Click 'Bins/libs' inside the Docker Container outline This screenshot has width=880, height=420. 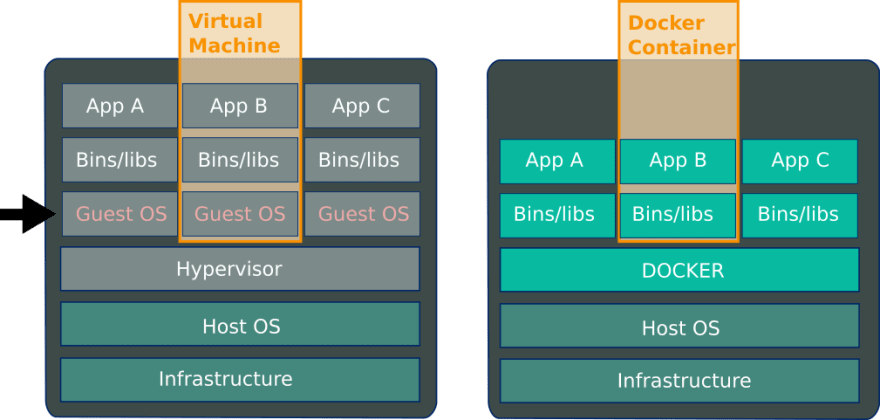(x=677, y=215)
